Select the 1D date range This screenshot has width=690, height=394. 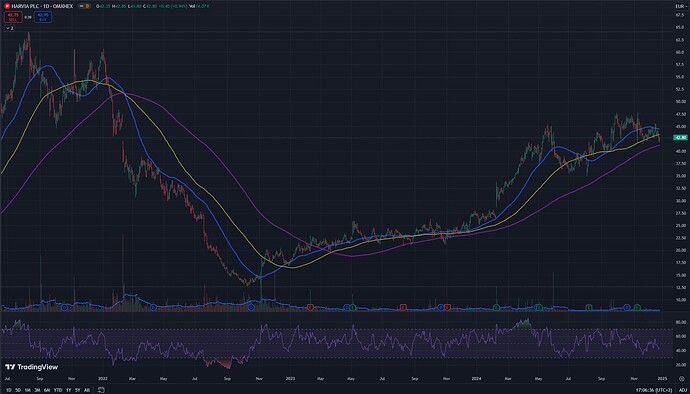point(8,390)
